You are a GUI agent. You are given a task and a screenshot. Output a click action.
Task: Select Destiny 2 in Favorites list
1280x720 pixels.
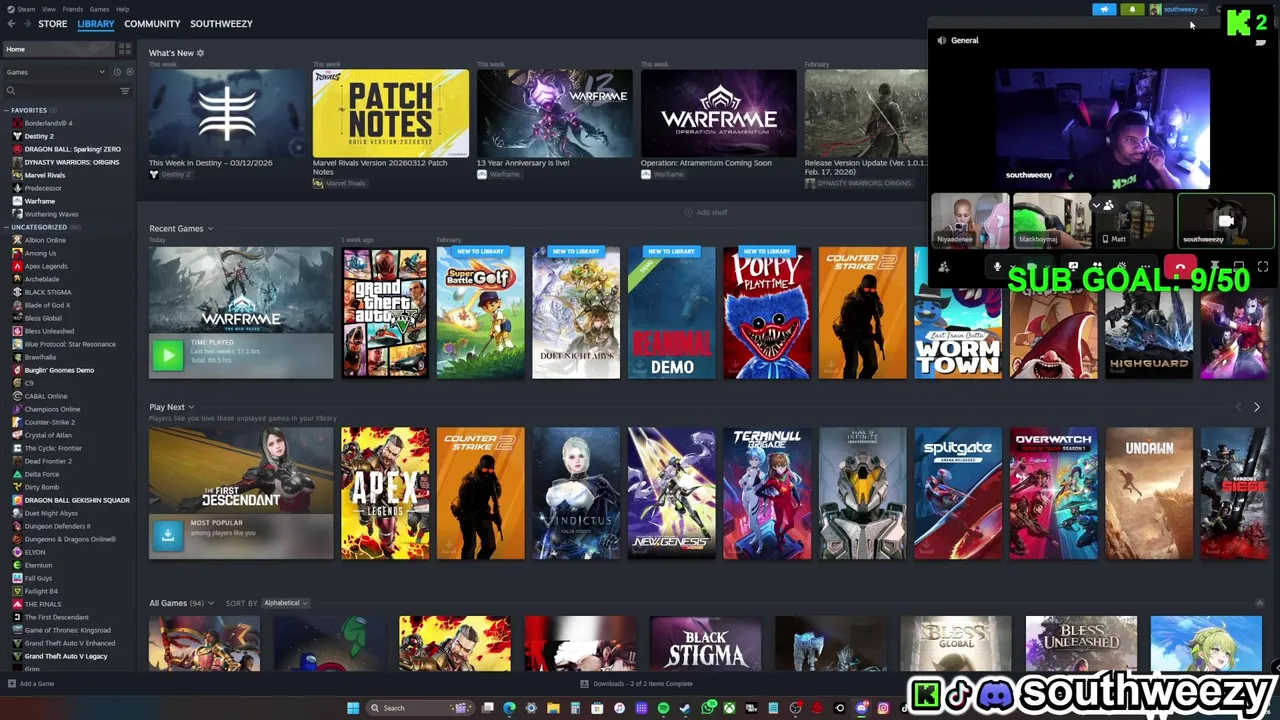click(x=39, y=136)
